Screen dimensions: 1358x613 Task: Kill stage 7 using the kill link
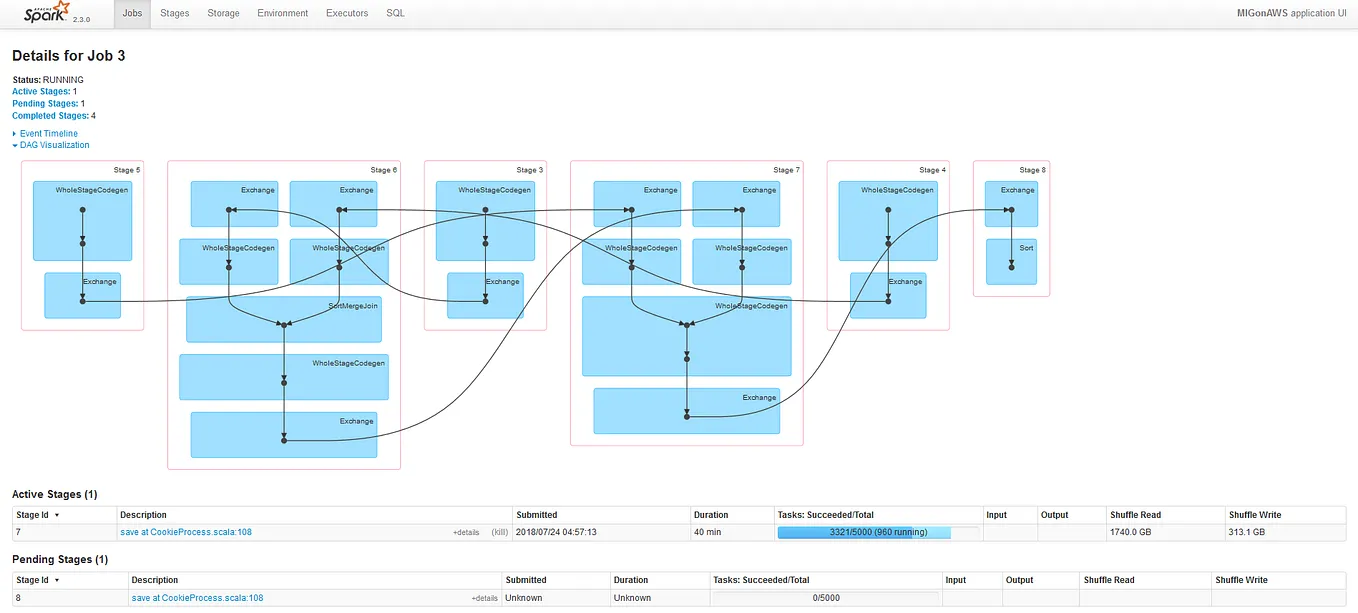pyautogui.click(x=499, y=532)
